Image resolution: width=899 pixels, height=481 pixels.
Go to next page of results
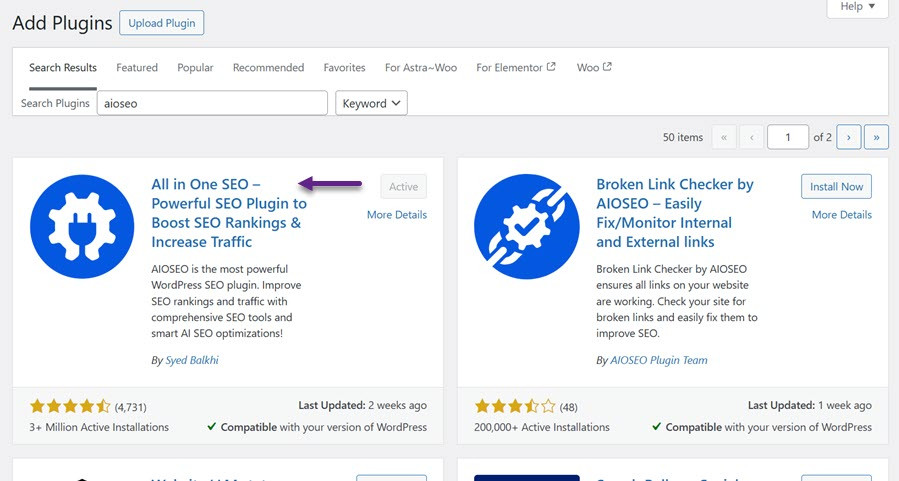848,137
